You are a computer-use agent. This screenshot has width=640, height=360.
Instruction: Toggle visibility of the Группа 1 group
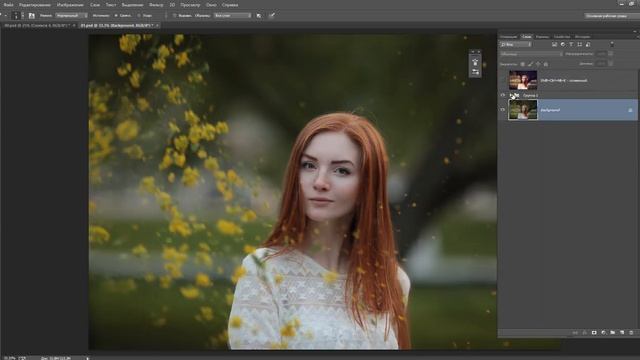pyautogui.click(x=503, y=95)
